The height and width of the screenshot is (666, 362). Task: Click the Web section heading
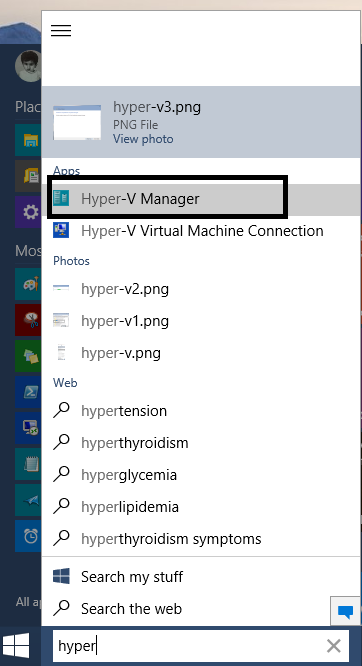click(65, 382)
